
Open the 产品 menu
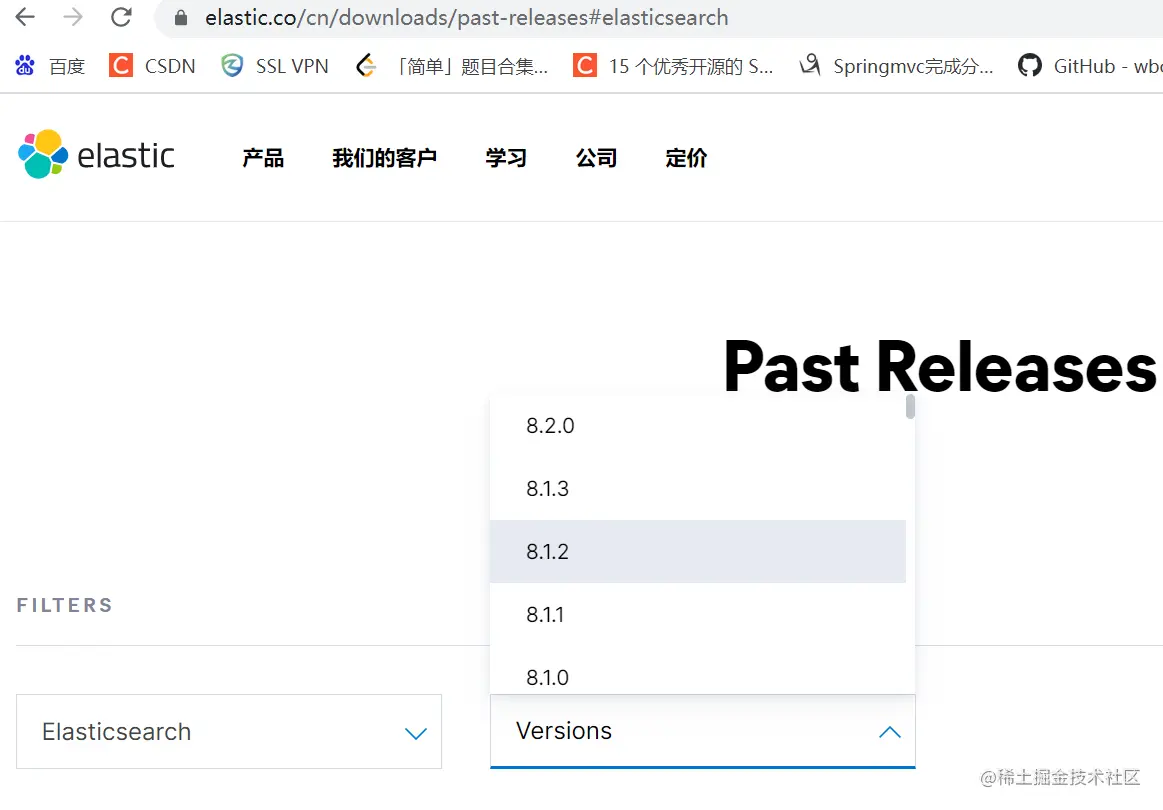pyautogui.click(x=263, y=158)
